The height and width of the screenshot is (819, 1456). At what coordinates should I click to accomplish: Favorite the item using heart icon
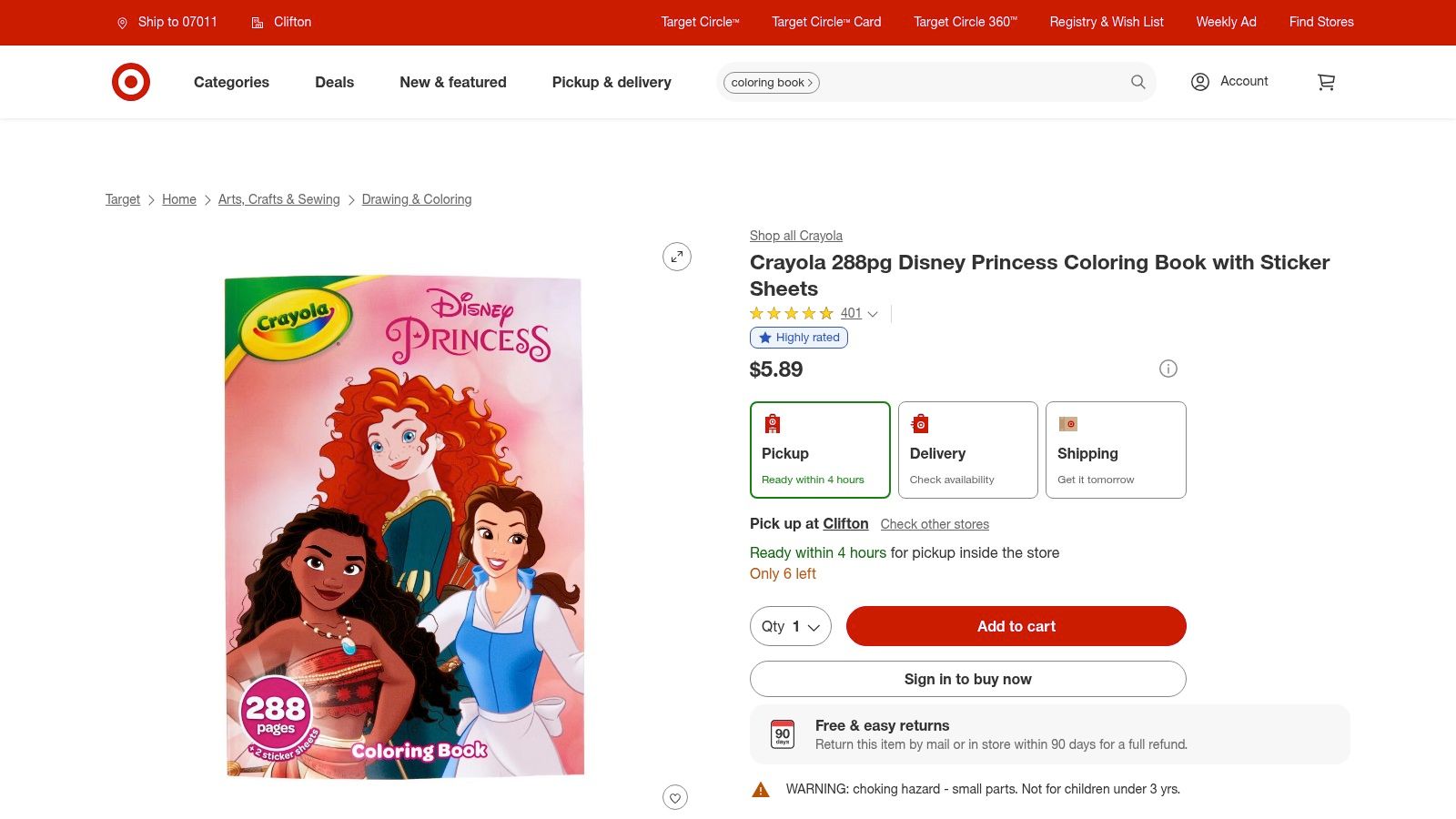[x=674, y=796]
